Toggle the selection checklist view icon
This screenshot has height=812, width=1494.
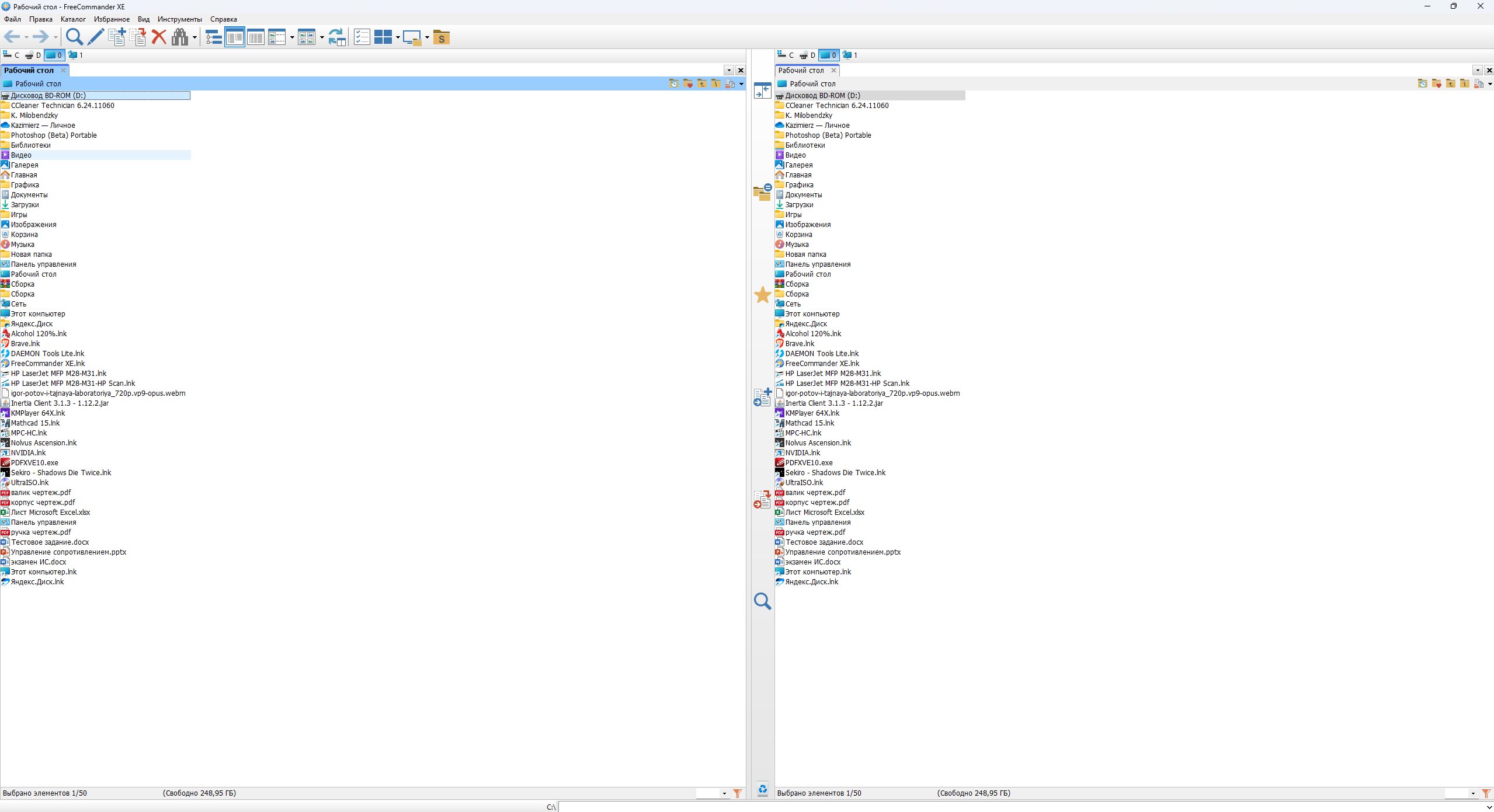pyautogui.click(x=362, y=37)
